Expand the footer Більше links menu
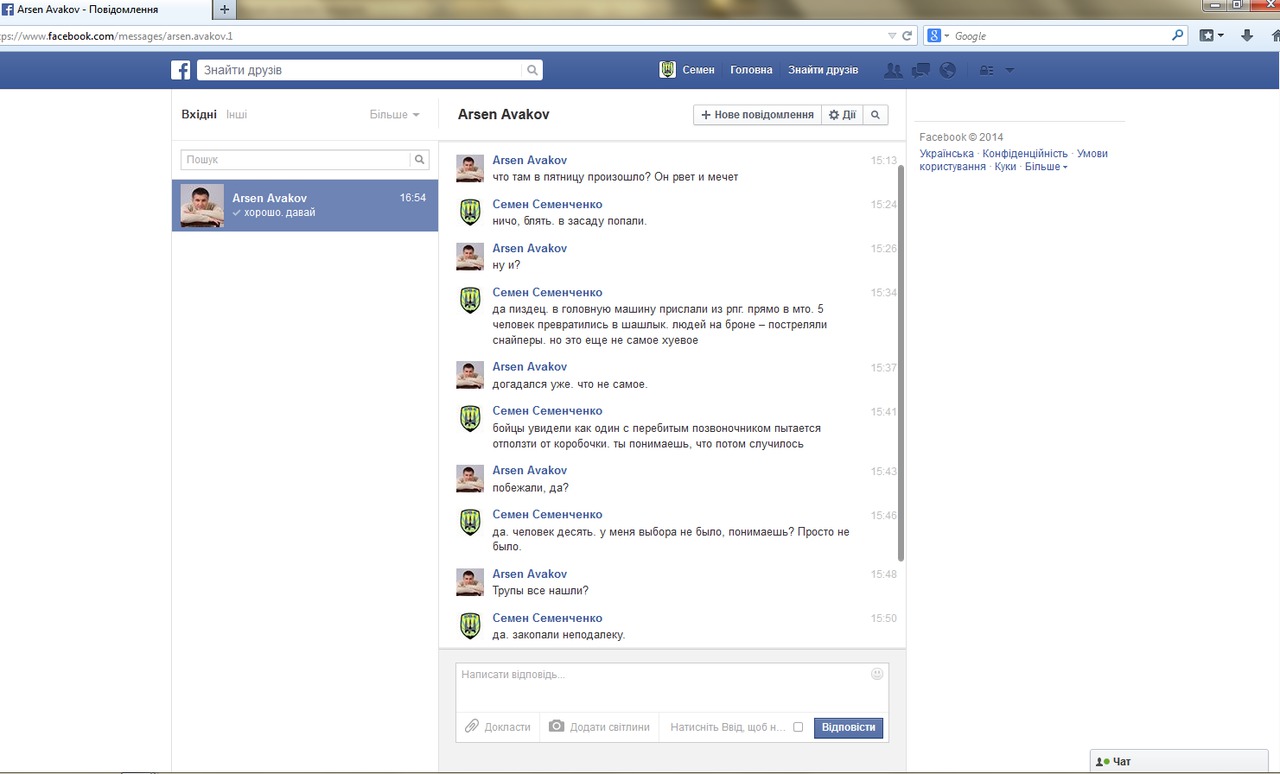Viewport: 1280px width, 774px height. 1046,167
